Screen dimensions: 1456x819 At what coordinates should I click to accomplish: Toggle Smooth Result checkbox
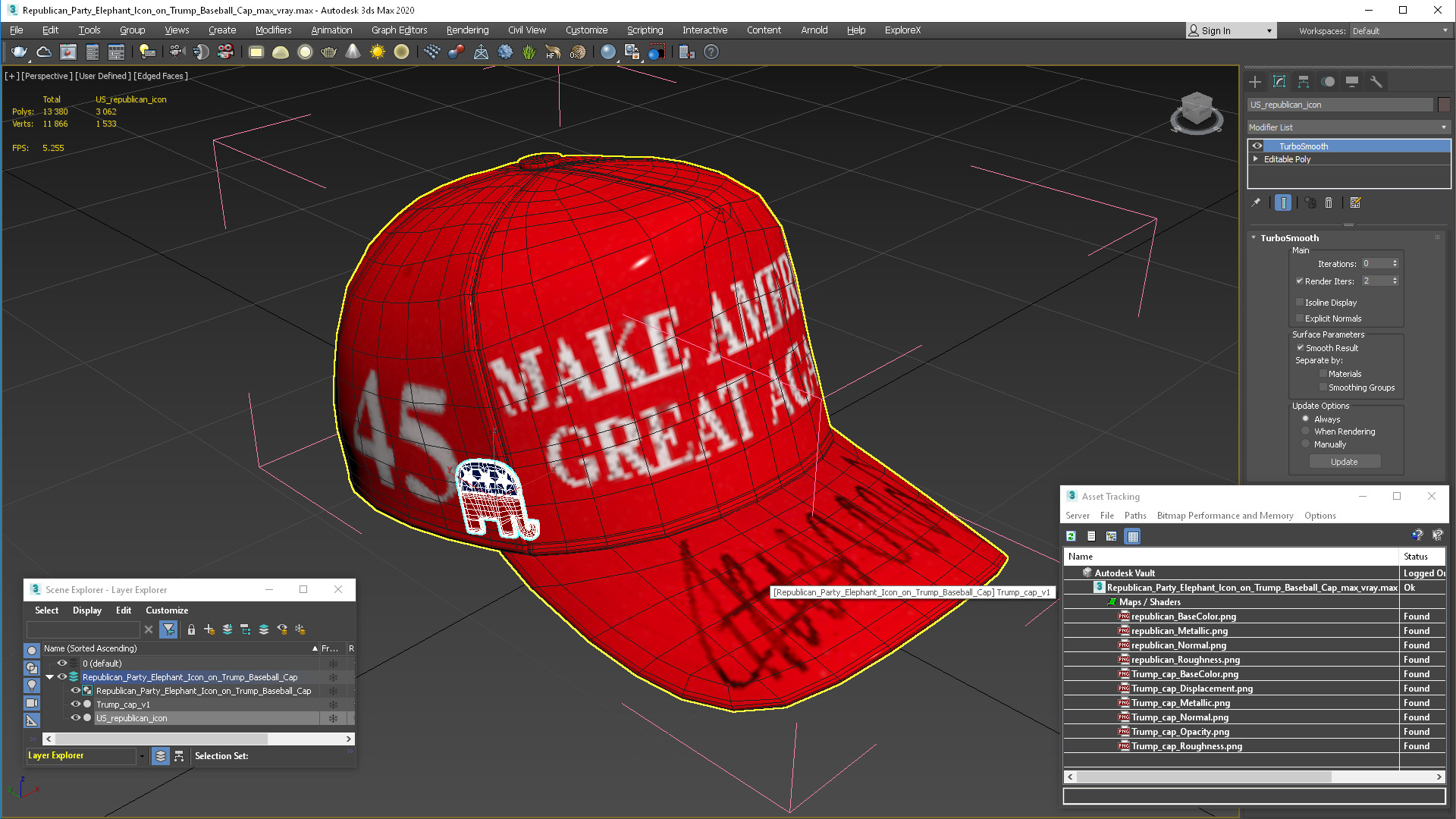pos(1300,347)
